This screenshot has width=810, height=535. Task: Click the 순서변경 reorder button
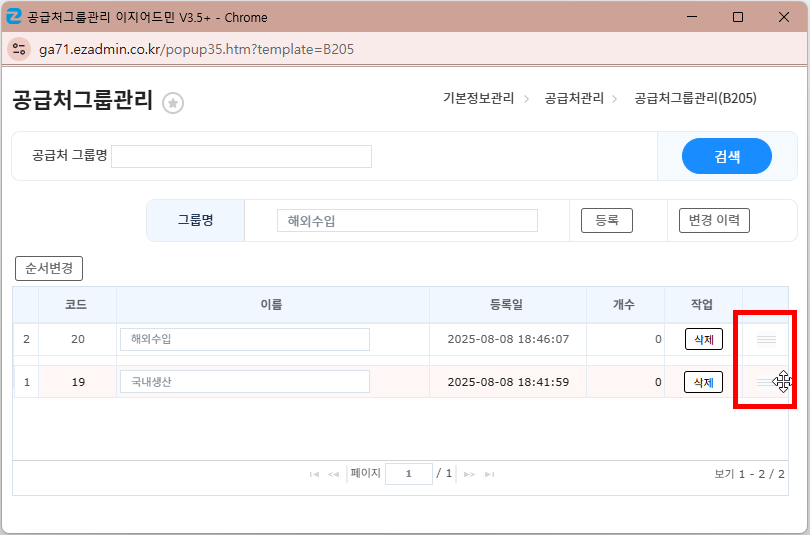click(49, 269)
